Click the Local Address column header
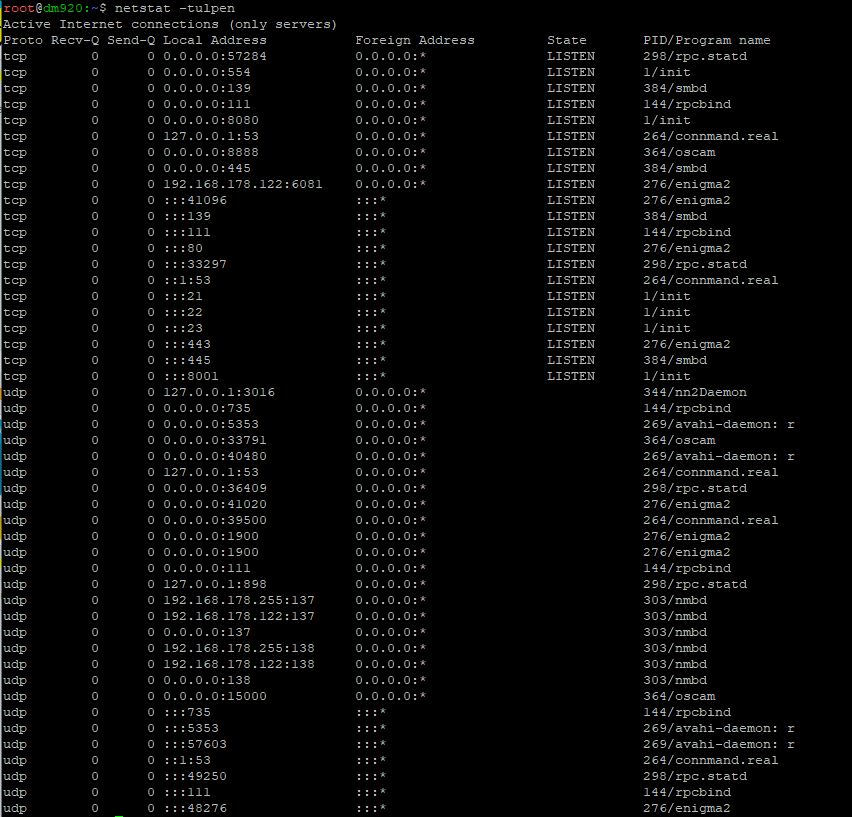 coord(215,40)
